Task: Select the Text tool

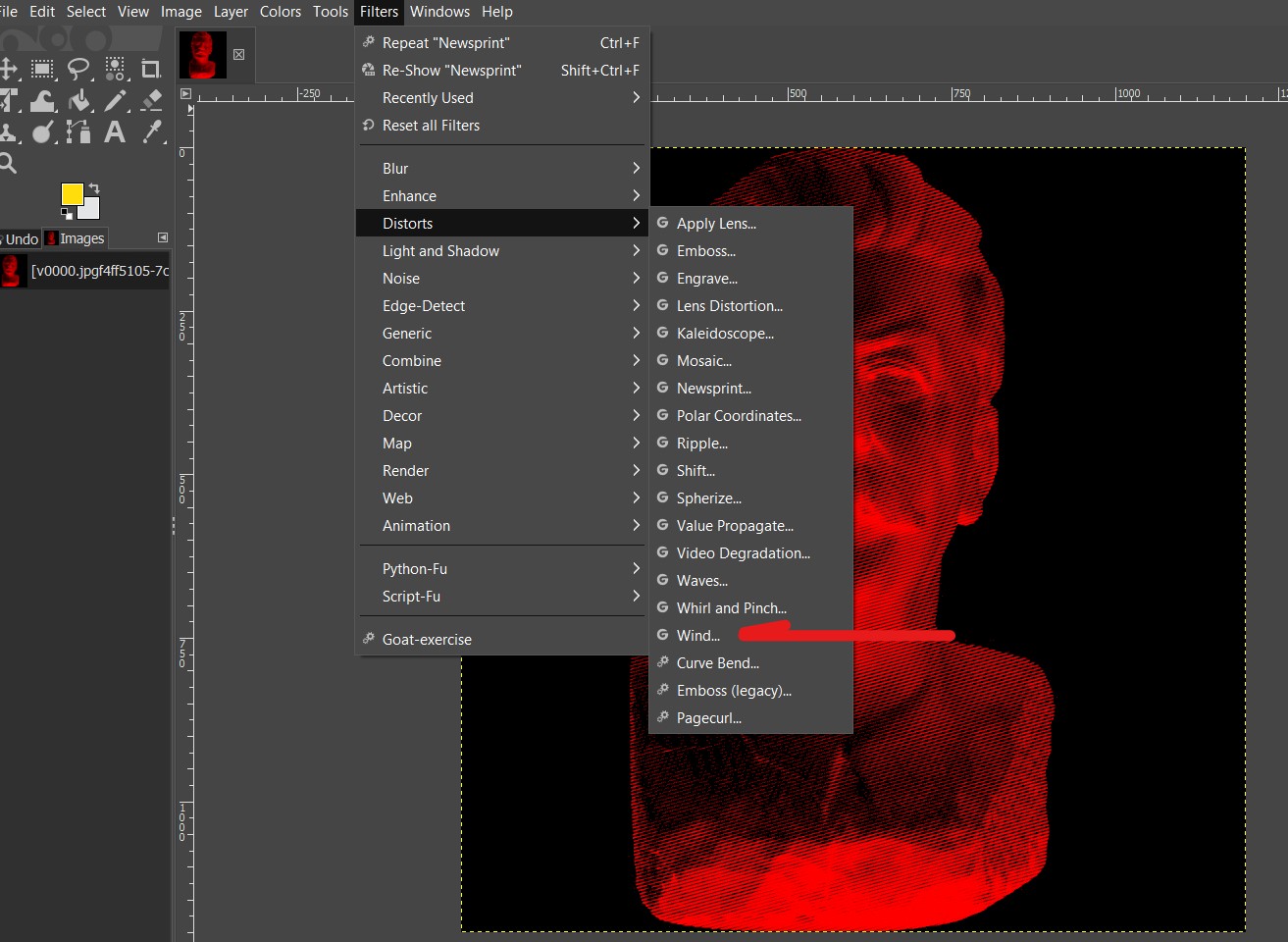Action: 115,132
